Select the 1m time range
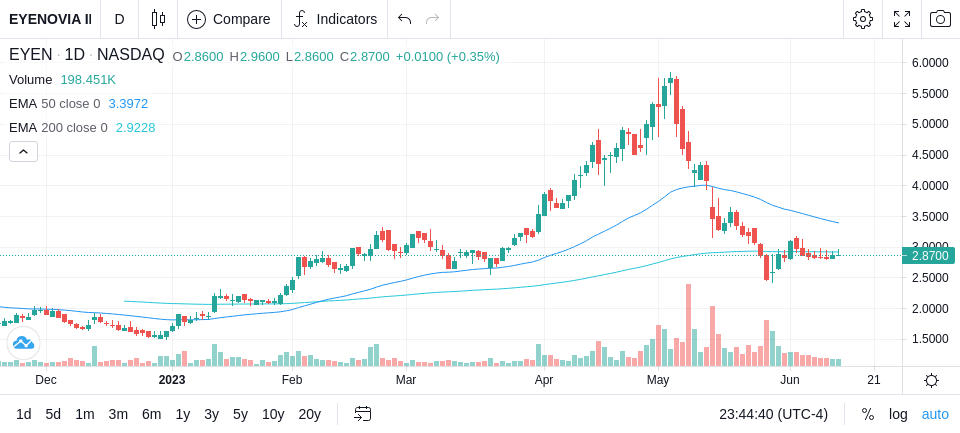 pyautogui.click(x=84, y=414)
